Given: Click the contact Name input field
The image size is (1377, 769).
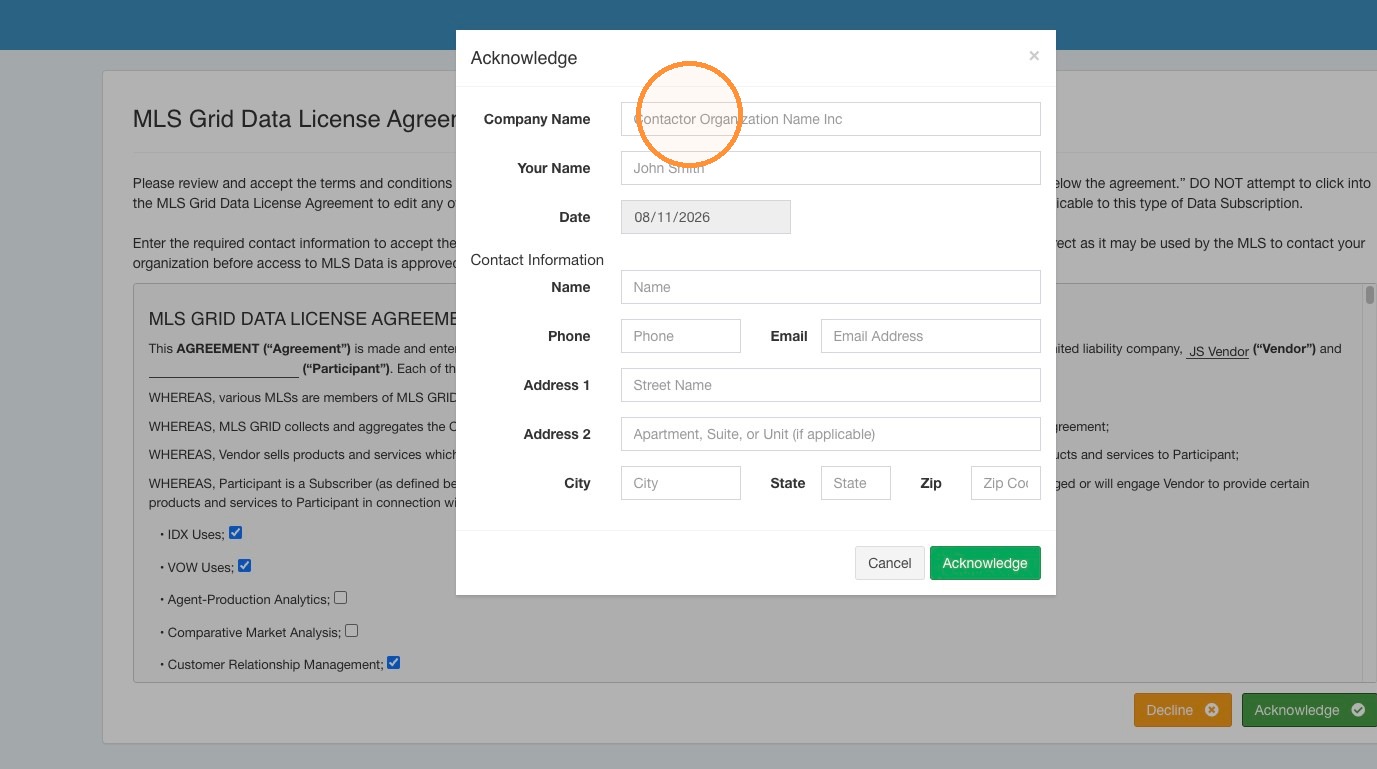Looking at the screenshot, I should coord(830,287).
